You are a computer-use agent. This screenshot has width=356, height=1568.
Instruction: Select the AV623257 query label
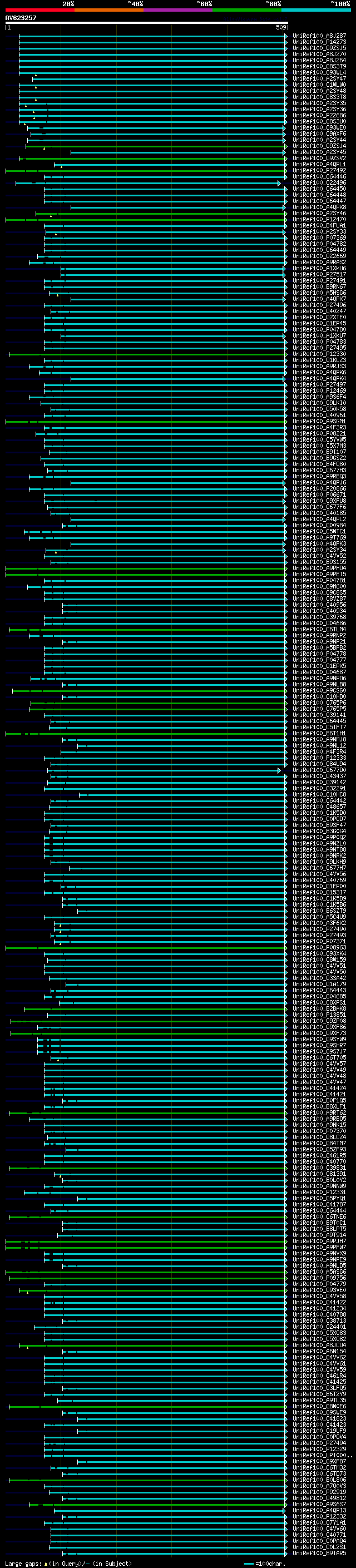tap(21, 18)
